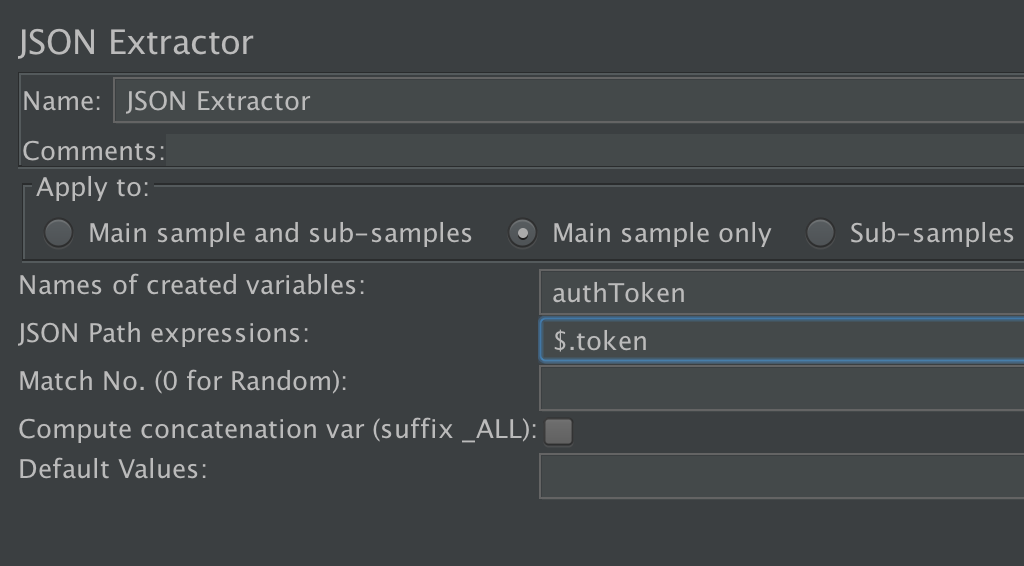Focus the Comments text field
Image resolution: width=1024 pixels, height=566 pixels.
pyautogui.click(x=595, y=150)
